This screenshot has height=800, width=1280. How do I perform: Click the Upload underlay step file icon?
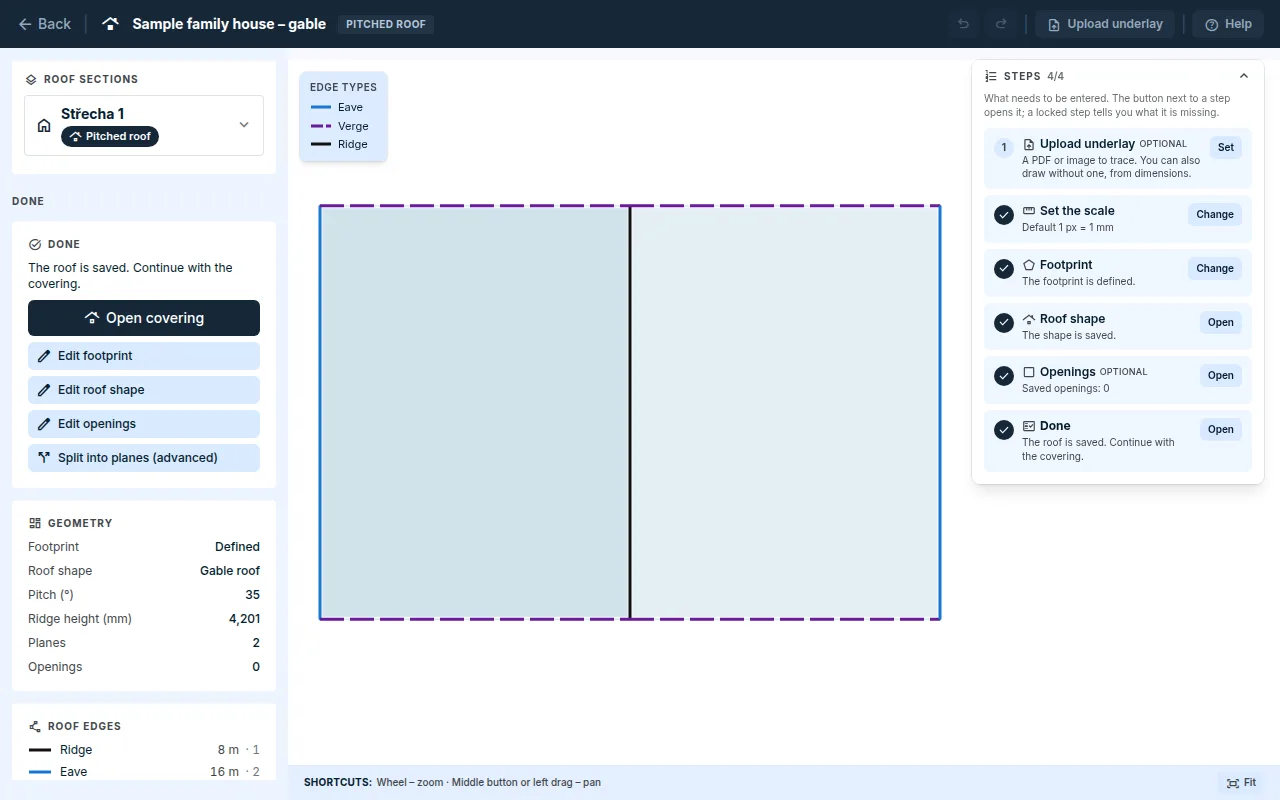[1029, 144]
